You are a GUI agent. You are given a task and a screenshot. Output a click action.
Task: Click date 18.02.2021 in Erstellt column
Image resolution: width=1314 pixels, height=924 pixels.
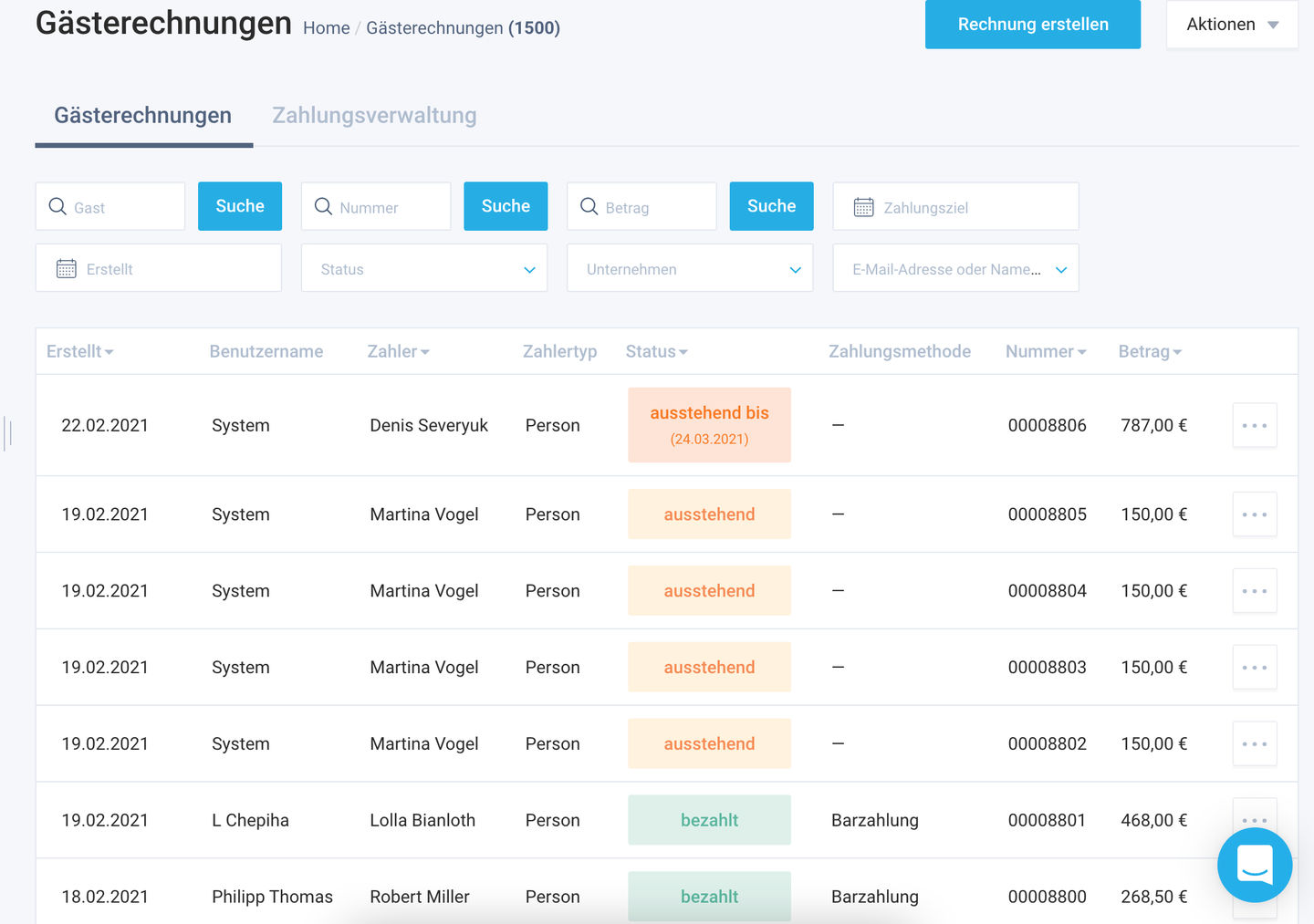(x=105, y=897)
